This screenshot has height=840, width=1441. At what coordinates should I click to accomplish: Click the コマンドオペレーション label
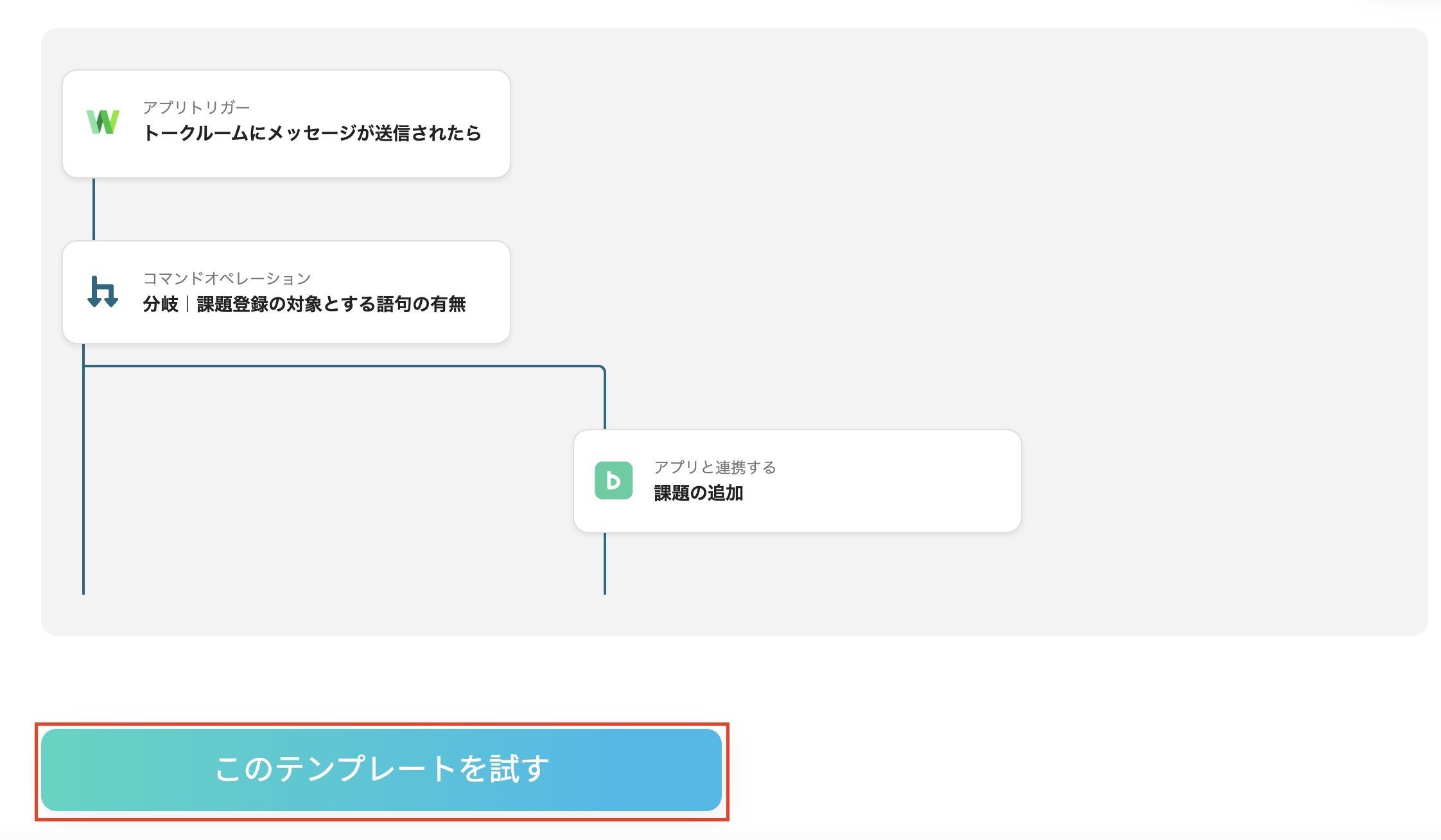click(227, 278)
